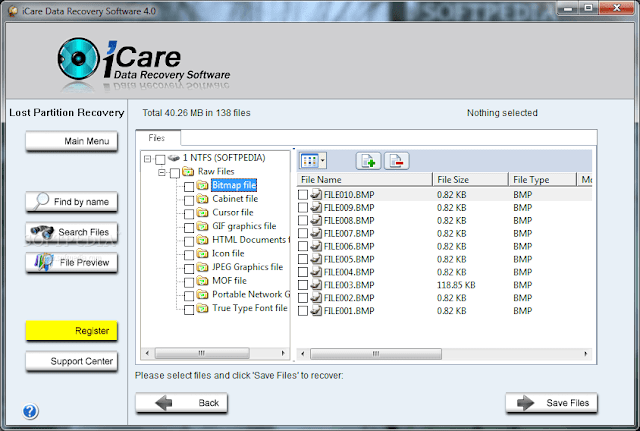Click the True Type Font folder icon
Screen dimensions: 640x431
(202, 308)
